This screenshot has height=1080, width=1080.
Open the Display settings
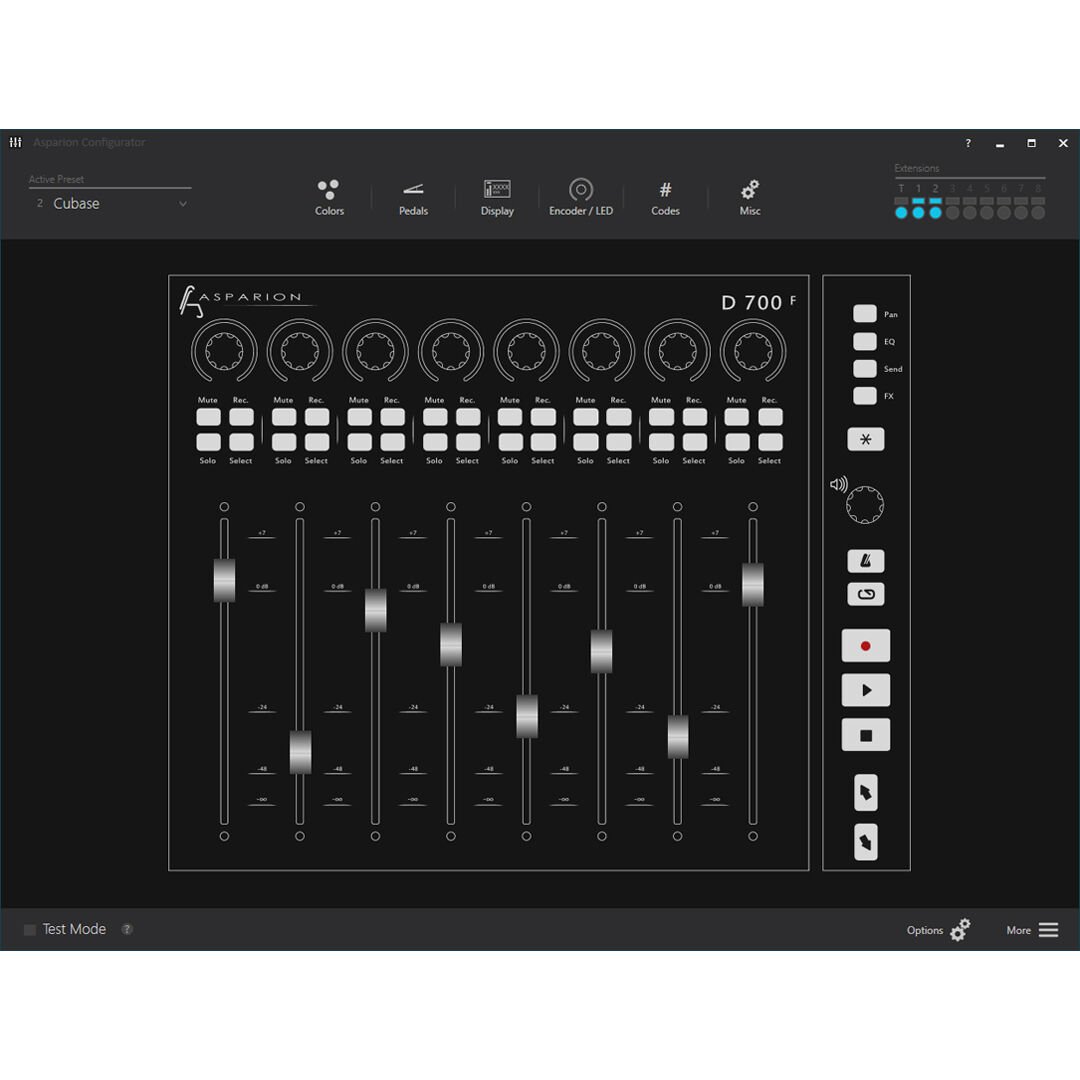[497, 196]
